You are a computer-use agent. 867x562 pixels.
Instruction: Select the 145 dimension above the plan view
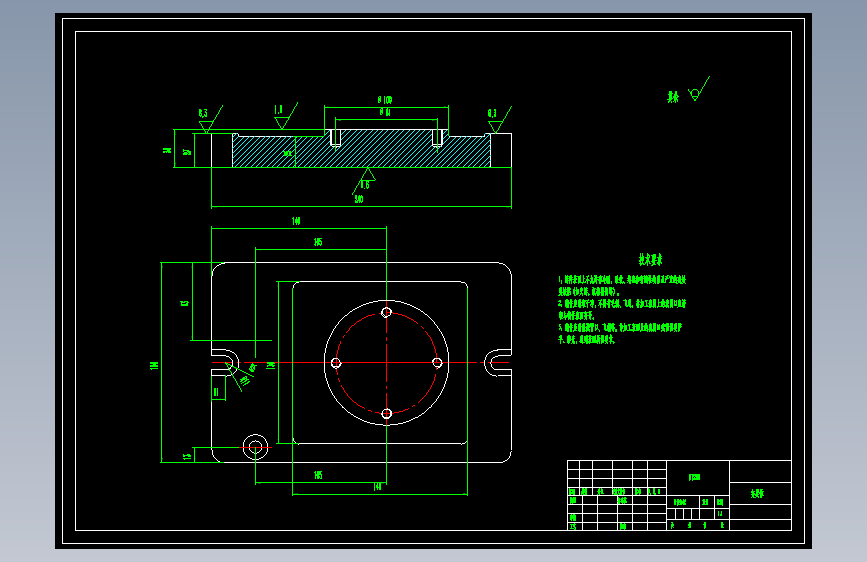pos(318,242)
